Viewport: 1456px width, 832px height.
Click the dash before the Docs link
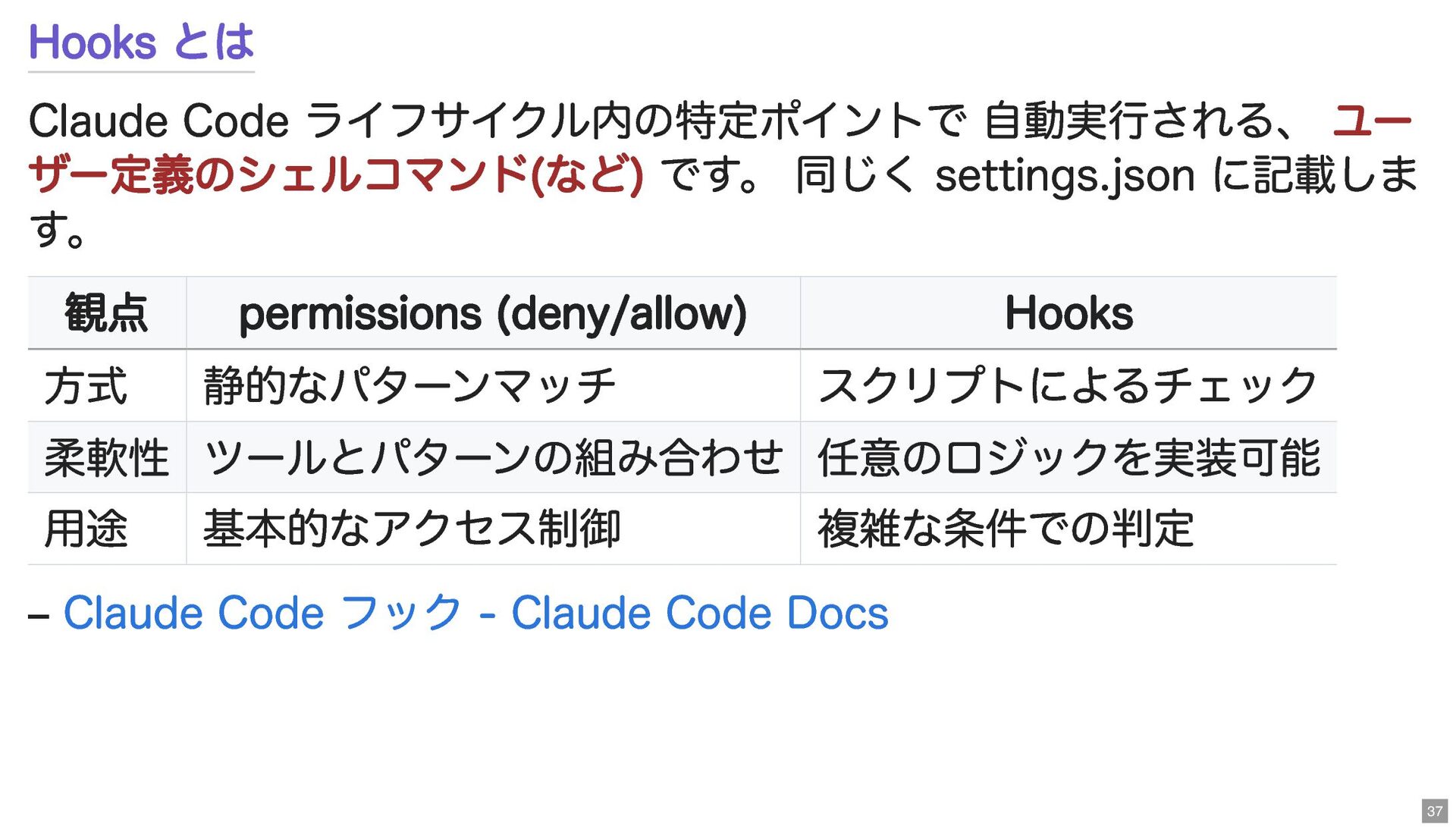[x=39, y=614]
